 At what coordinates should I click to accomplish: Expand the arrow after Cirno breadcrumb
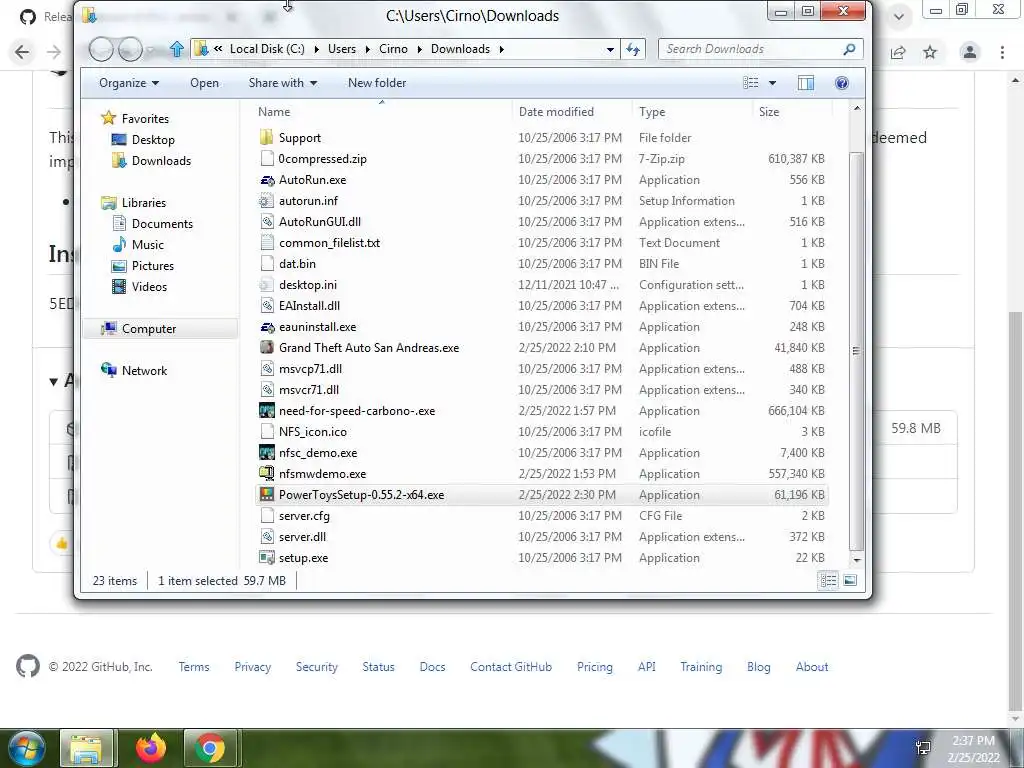419,49
